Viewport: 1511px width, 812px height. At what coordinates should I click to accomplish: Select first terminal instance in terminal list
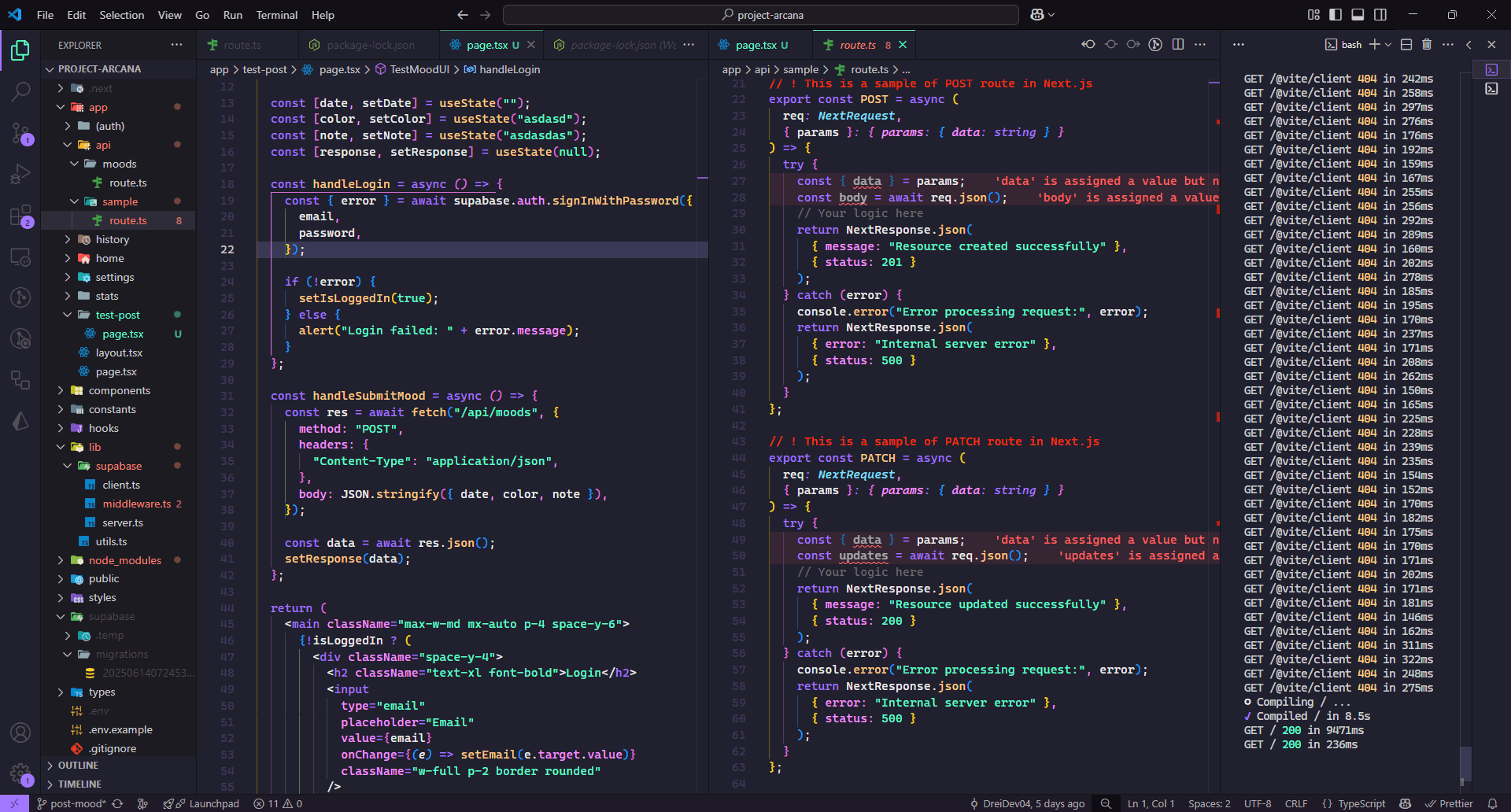pyautogui.click(x=1491, y=70)
